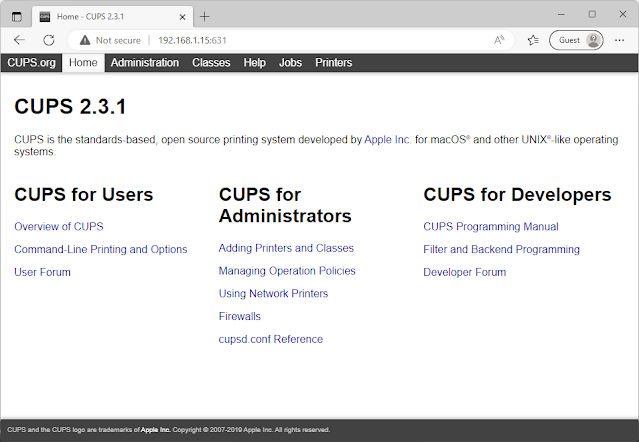Viewport: 639px width, 442px height.
Task: Open the cupsd.conf Reference link
Action: pyautogui.click(x=271, y=339)
